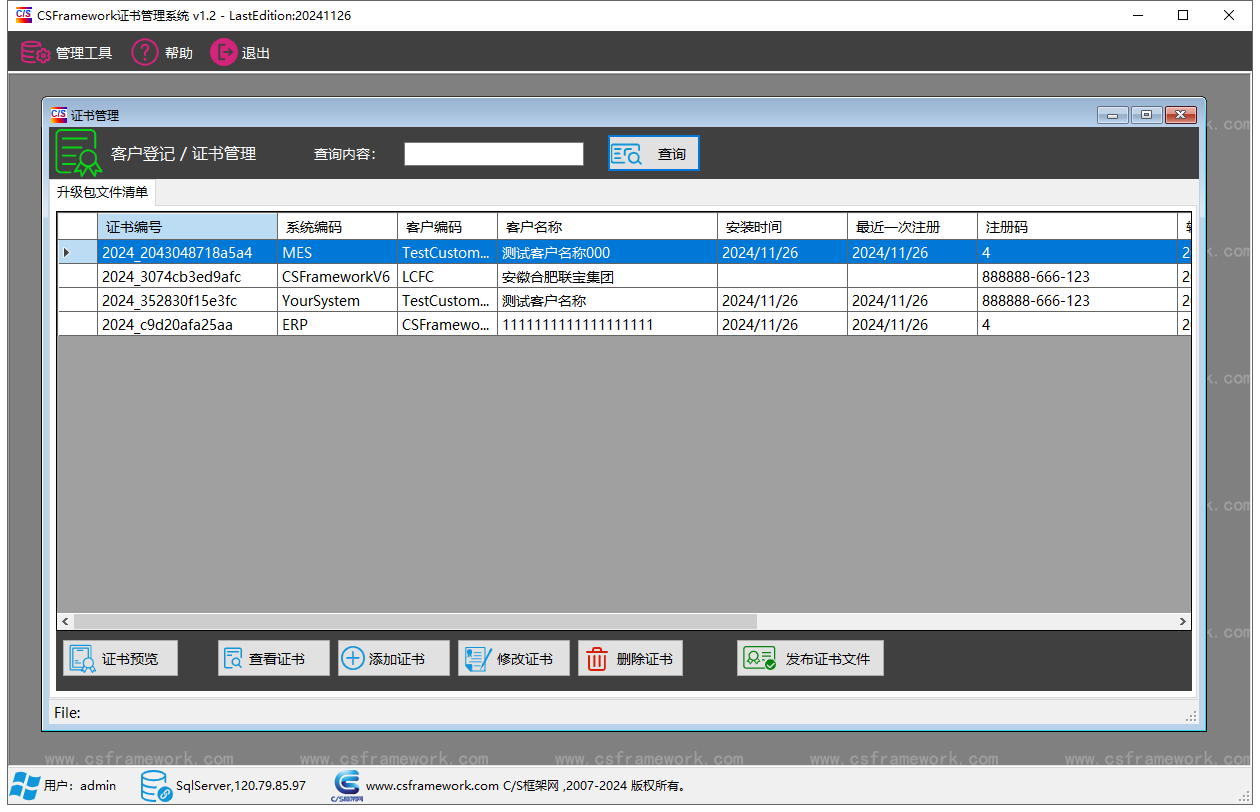
Task: Click the 修改证书 button
Action: tap(514, 659)
